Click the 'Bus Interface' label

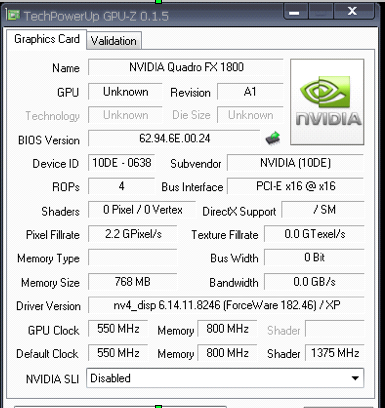pyautogui.click(x=192, y=187)
